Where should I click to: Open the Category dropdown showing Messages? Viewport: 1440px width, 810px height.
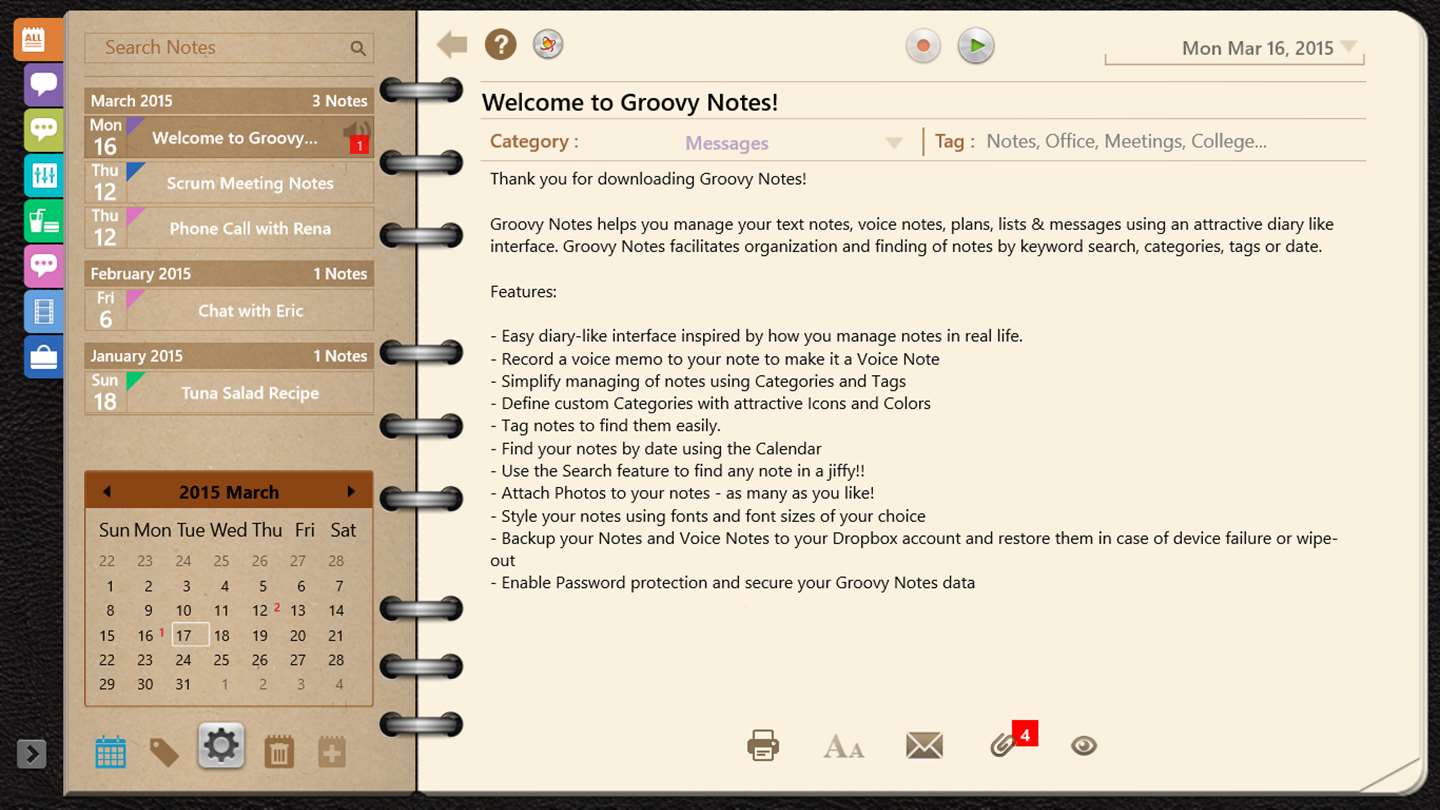click(x=794, y=143)
